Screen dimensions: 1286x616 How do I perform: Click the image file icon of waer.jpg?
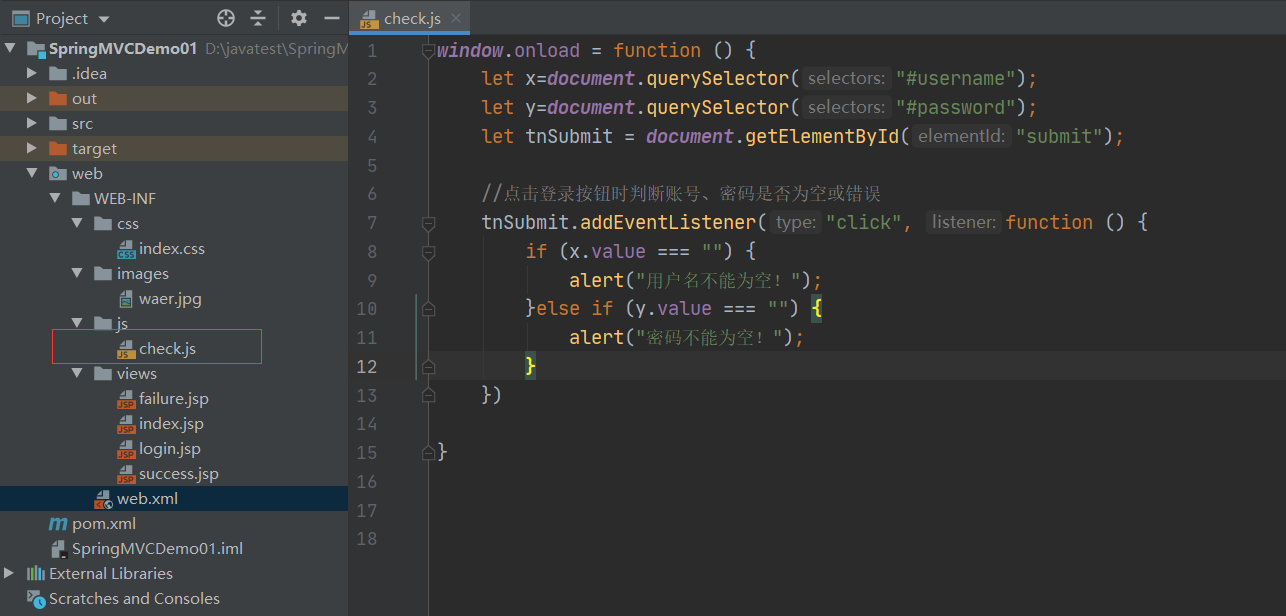pos(126,298)
